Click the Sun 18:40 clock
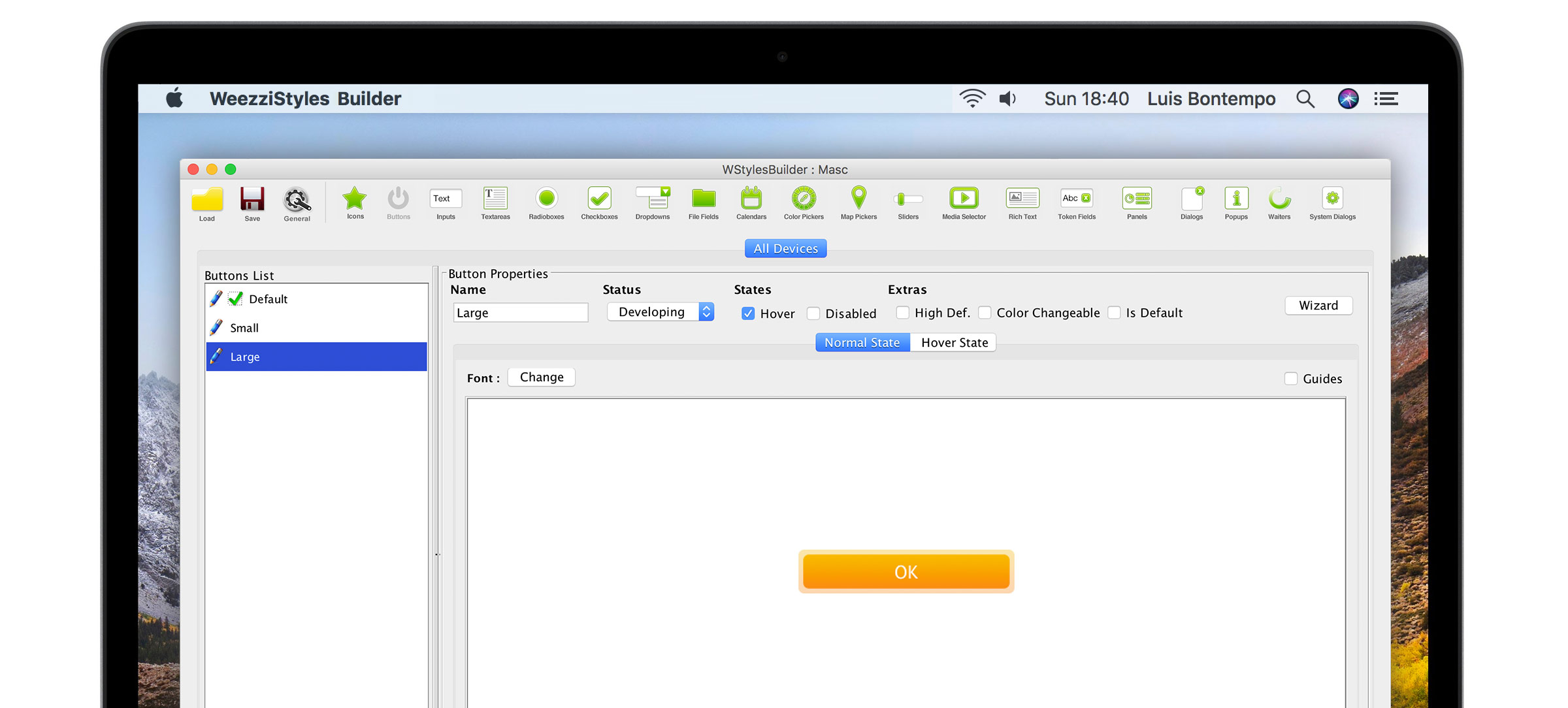The width and height of the screenshot is (1568, 708). (1086, 99)
